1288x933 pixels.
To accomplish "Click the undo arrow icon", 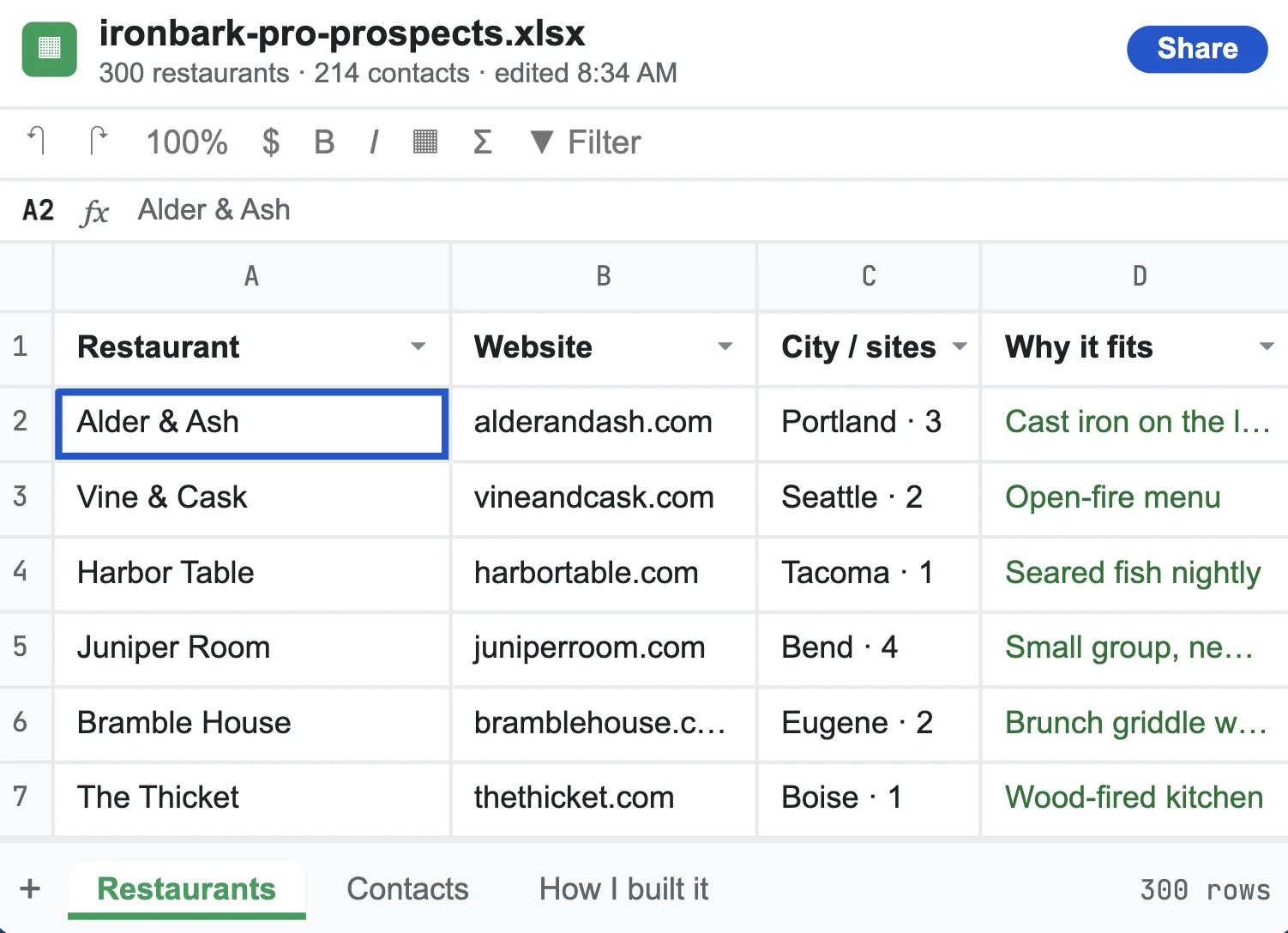I will (x=36, y=141).
